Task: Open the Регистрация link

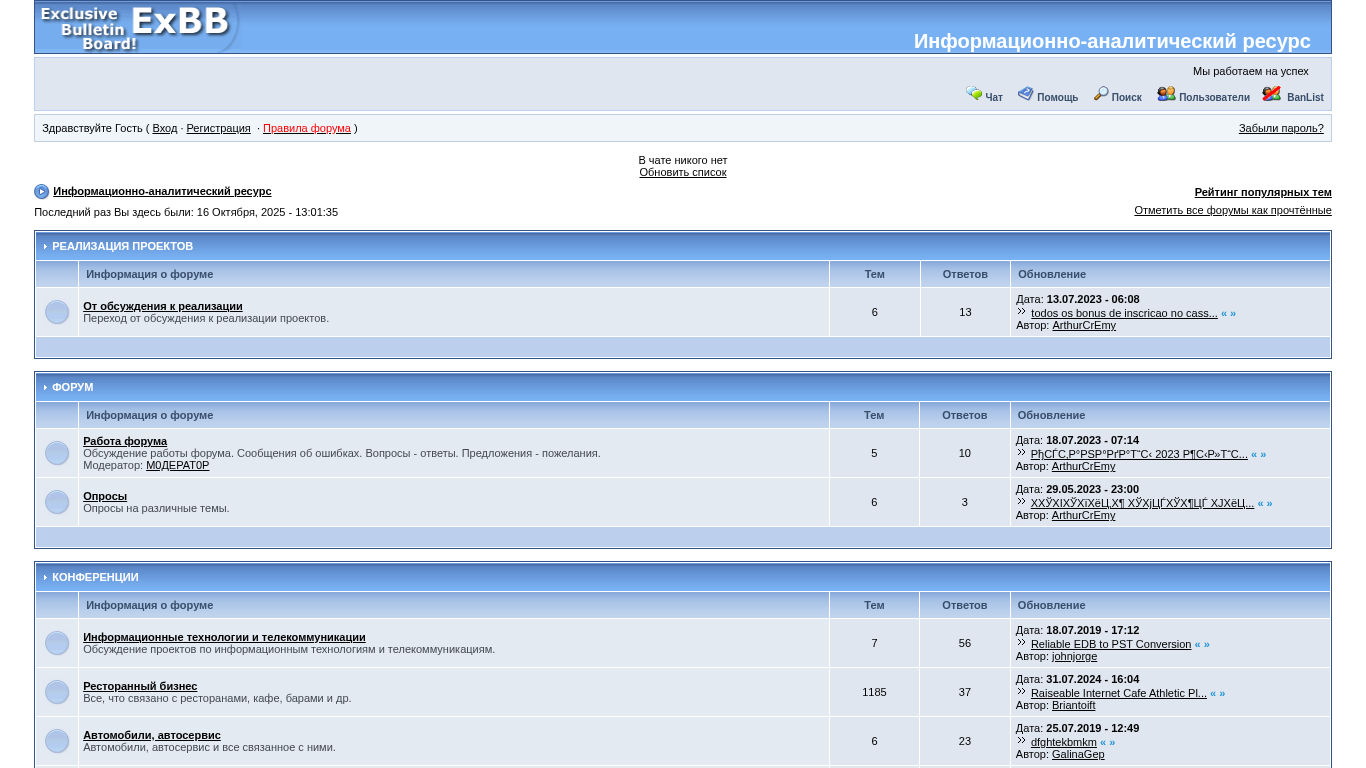Action: tap(218, 128)
